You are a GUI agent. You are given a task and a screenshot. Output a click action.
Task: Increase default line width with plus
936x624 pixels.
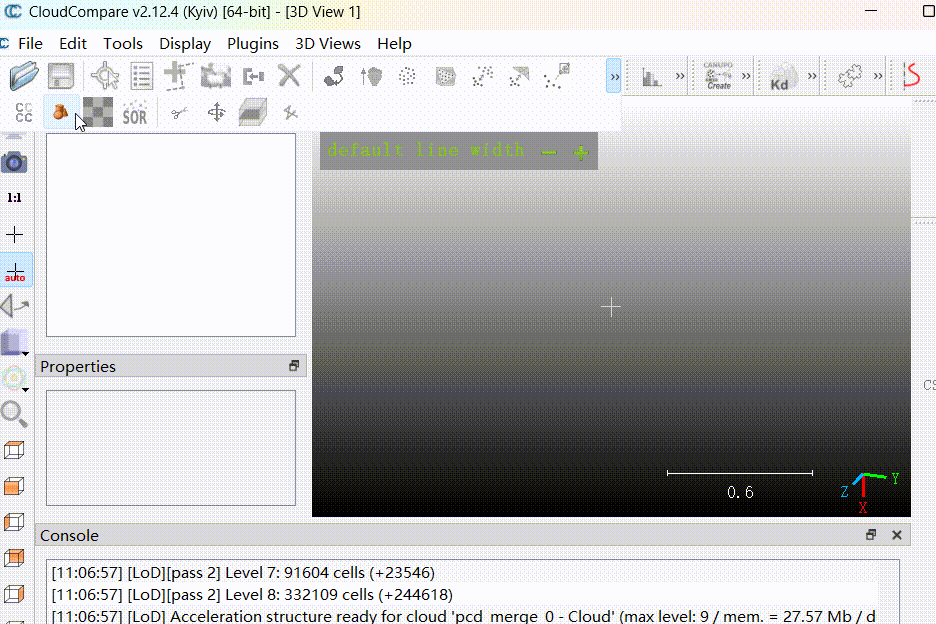[x=580, y=153]
